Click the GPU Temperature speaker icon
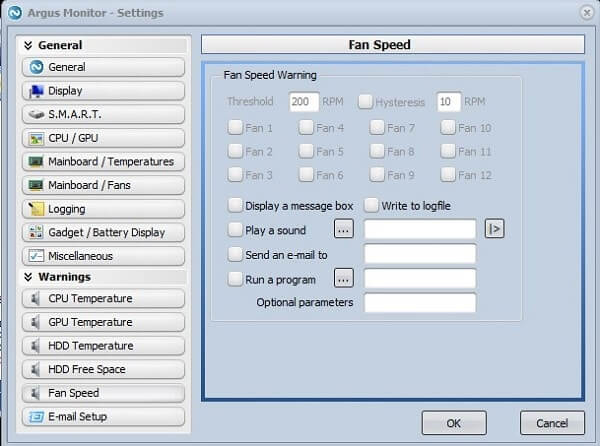Screen dimensions: 600x446 (36, 322)
